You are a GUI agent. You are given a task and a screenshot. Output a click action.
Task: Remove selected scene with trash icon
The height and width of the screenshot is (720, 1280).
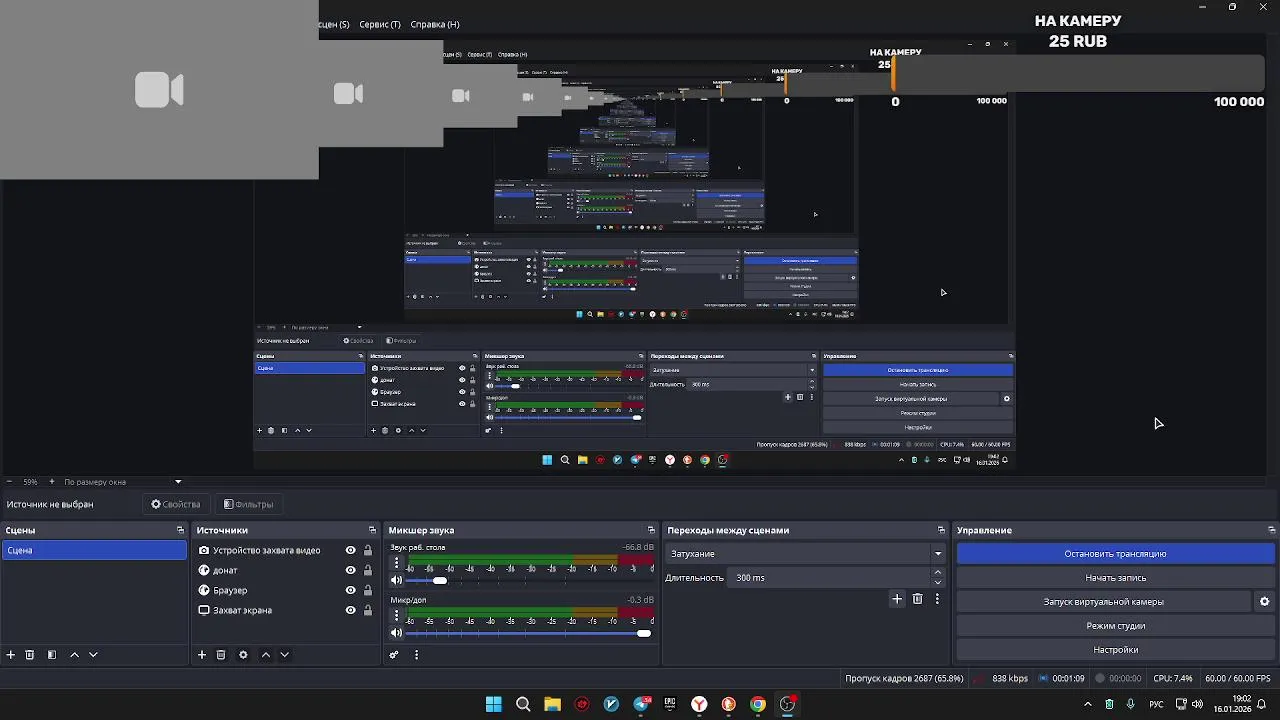(30, 655)
